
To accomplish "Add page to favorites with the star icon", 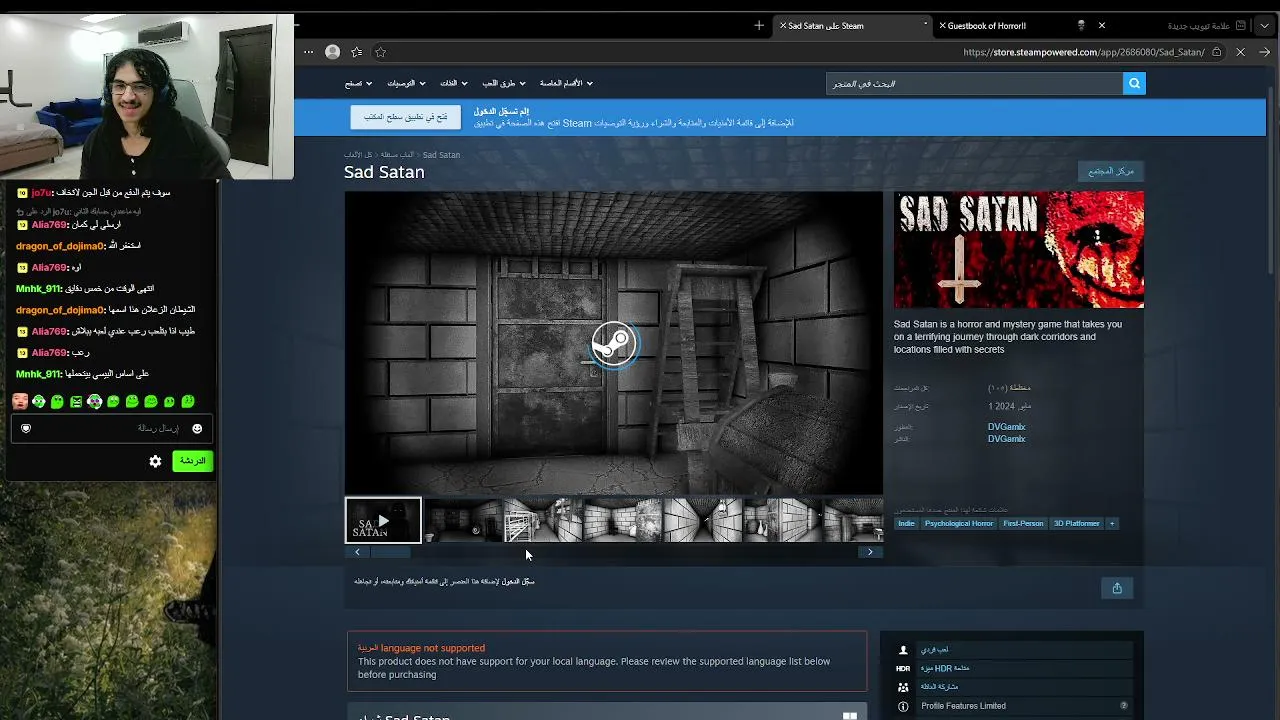I will click(380, 52).
